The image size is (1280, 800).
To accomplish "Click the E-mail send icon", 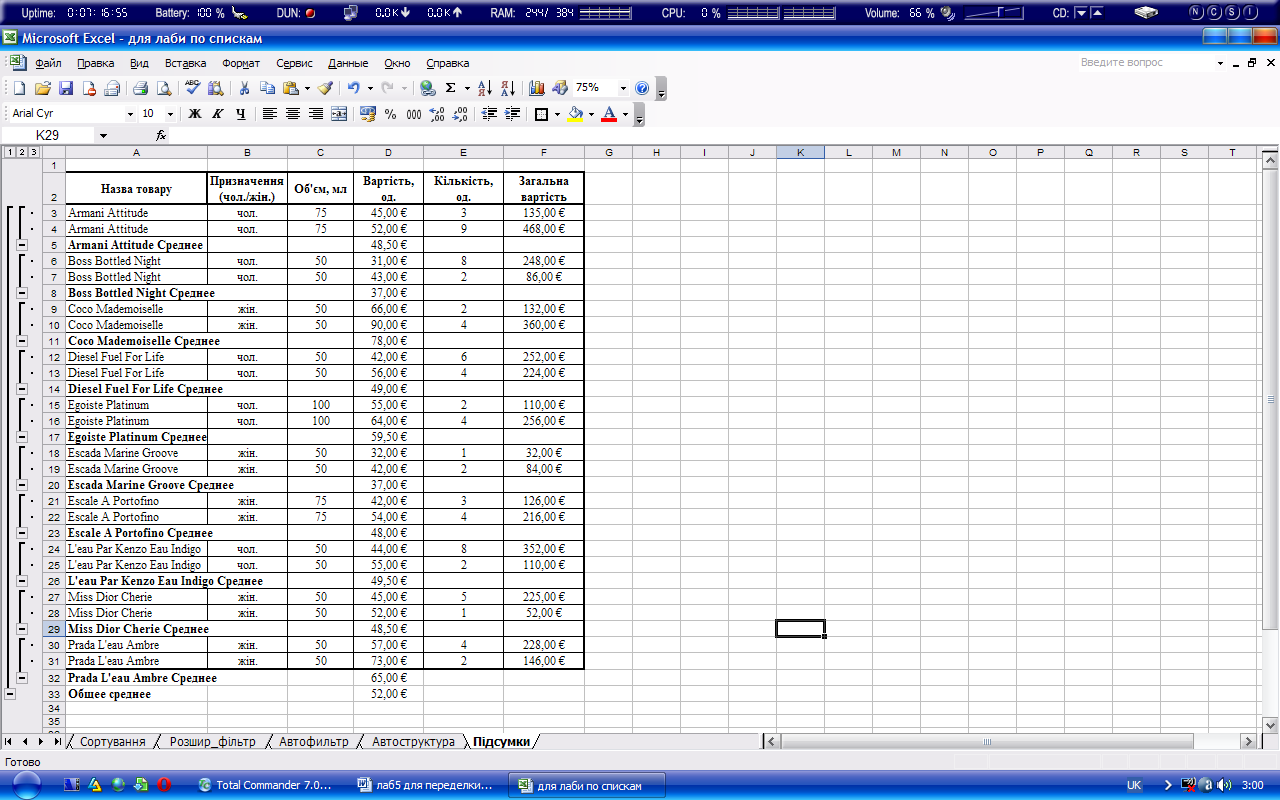I will [111, 88].
